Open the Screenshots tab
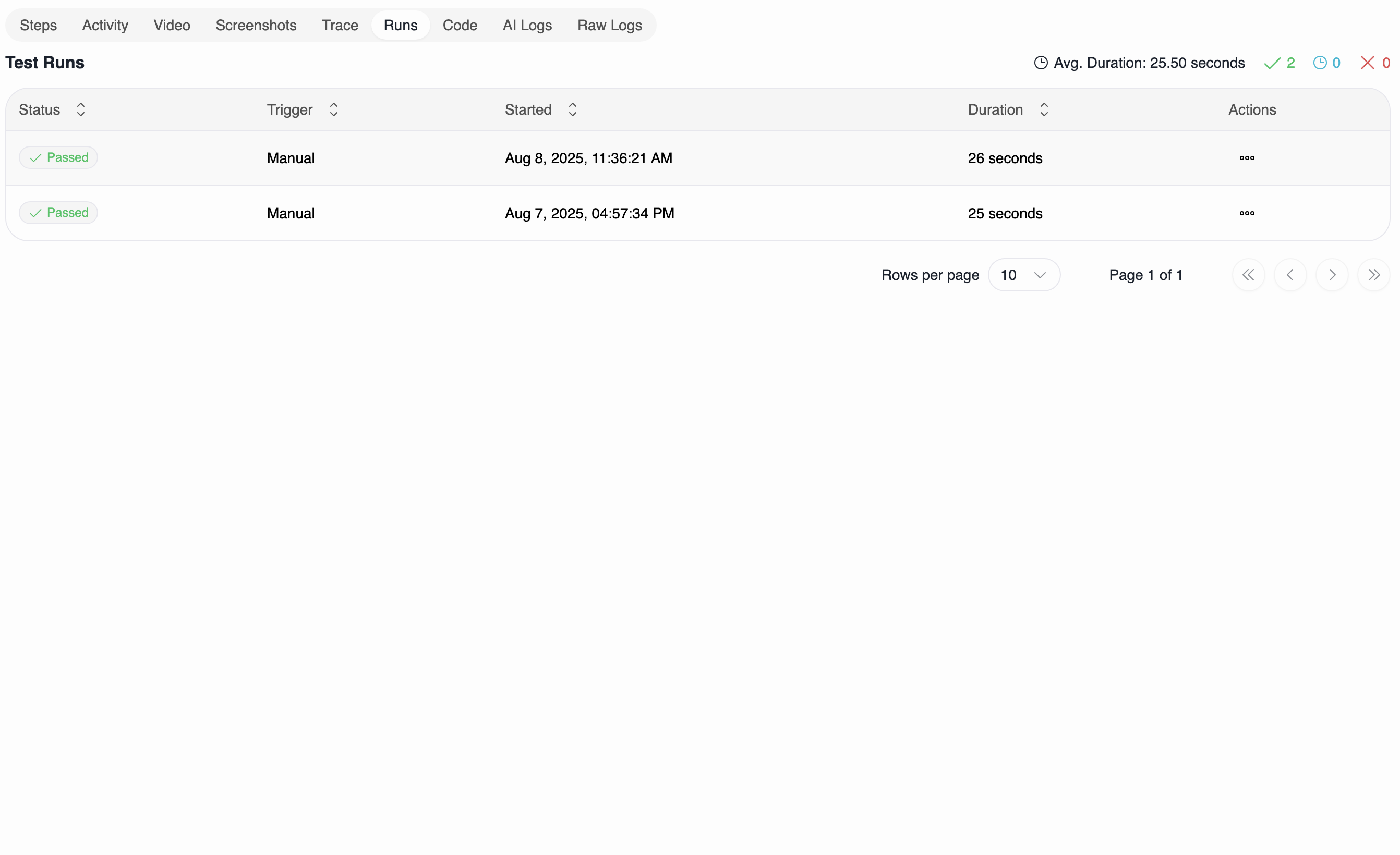 coord(256,25)
